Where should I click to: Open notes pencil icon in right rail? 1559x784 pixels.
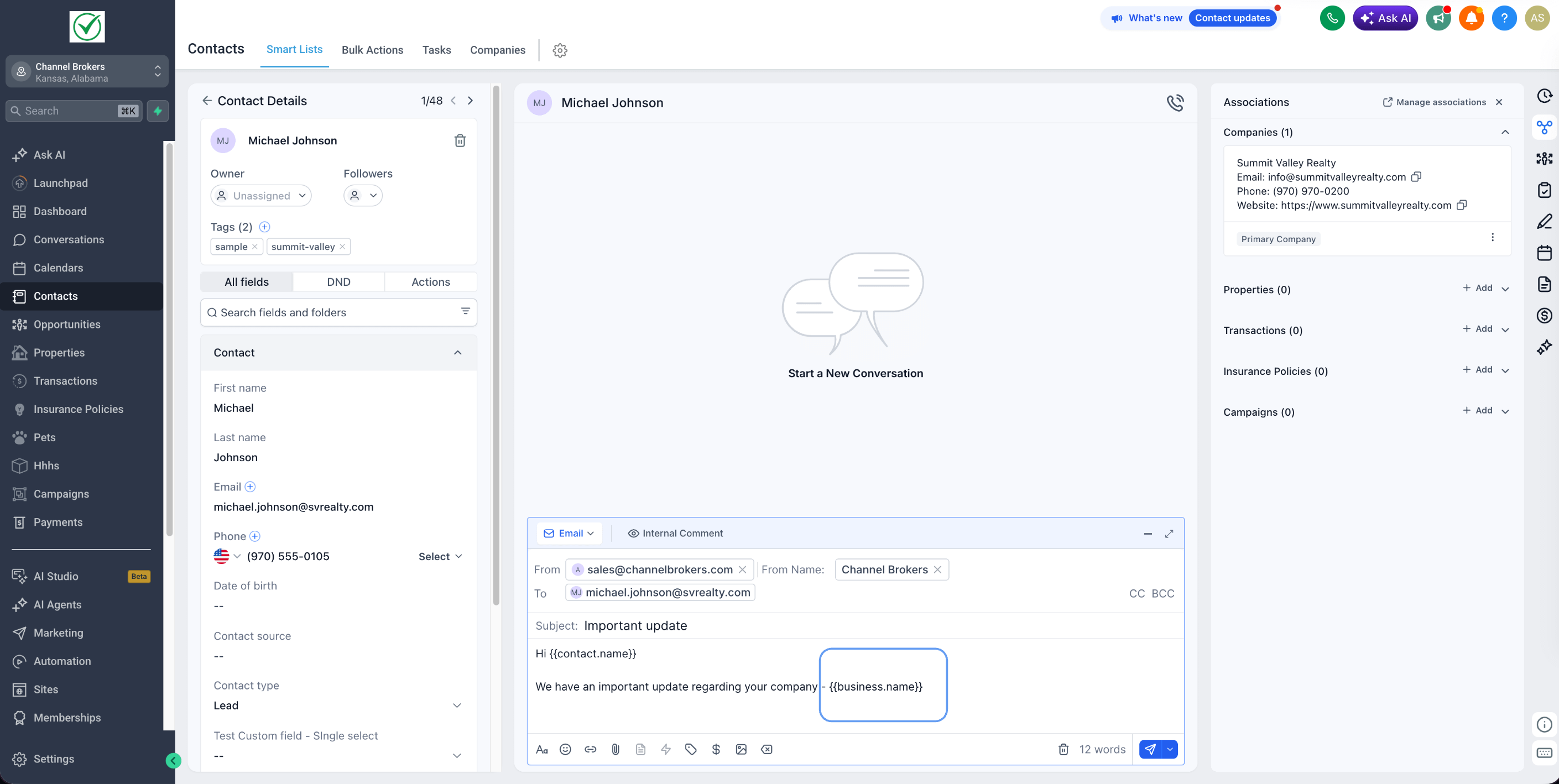(1545, 221)
